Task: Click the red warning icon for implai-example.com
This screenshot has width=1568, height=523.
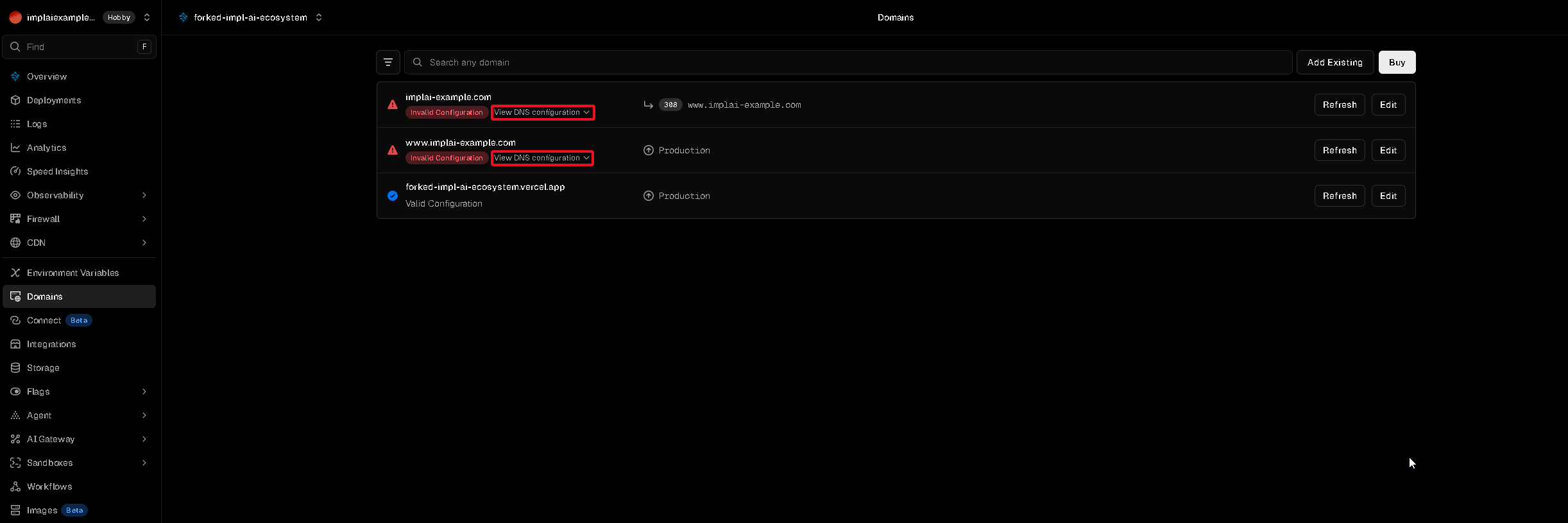Action: [393, 105]
